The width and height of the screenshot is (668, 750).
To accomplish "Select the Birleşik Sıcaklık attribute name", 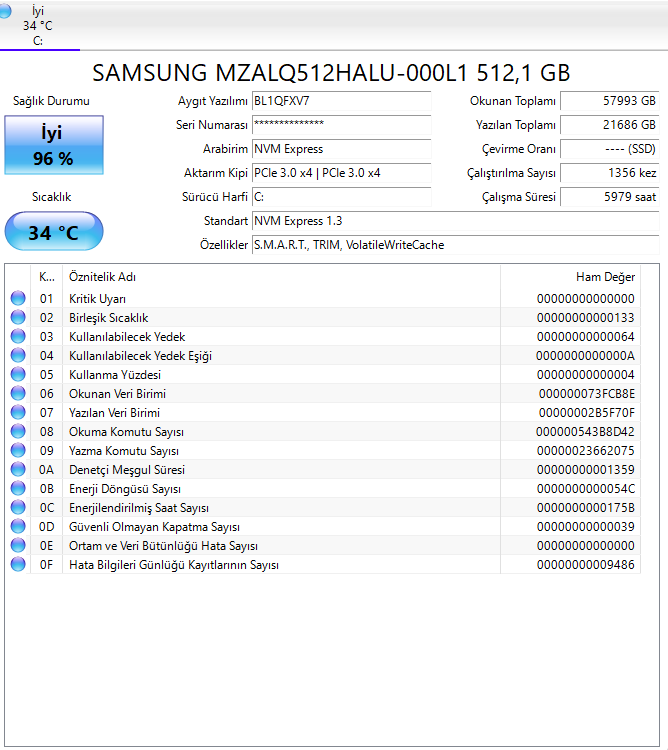I will point(109,318).
